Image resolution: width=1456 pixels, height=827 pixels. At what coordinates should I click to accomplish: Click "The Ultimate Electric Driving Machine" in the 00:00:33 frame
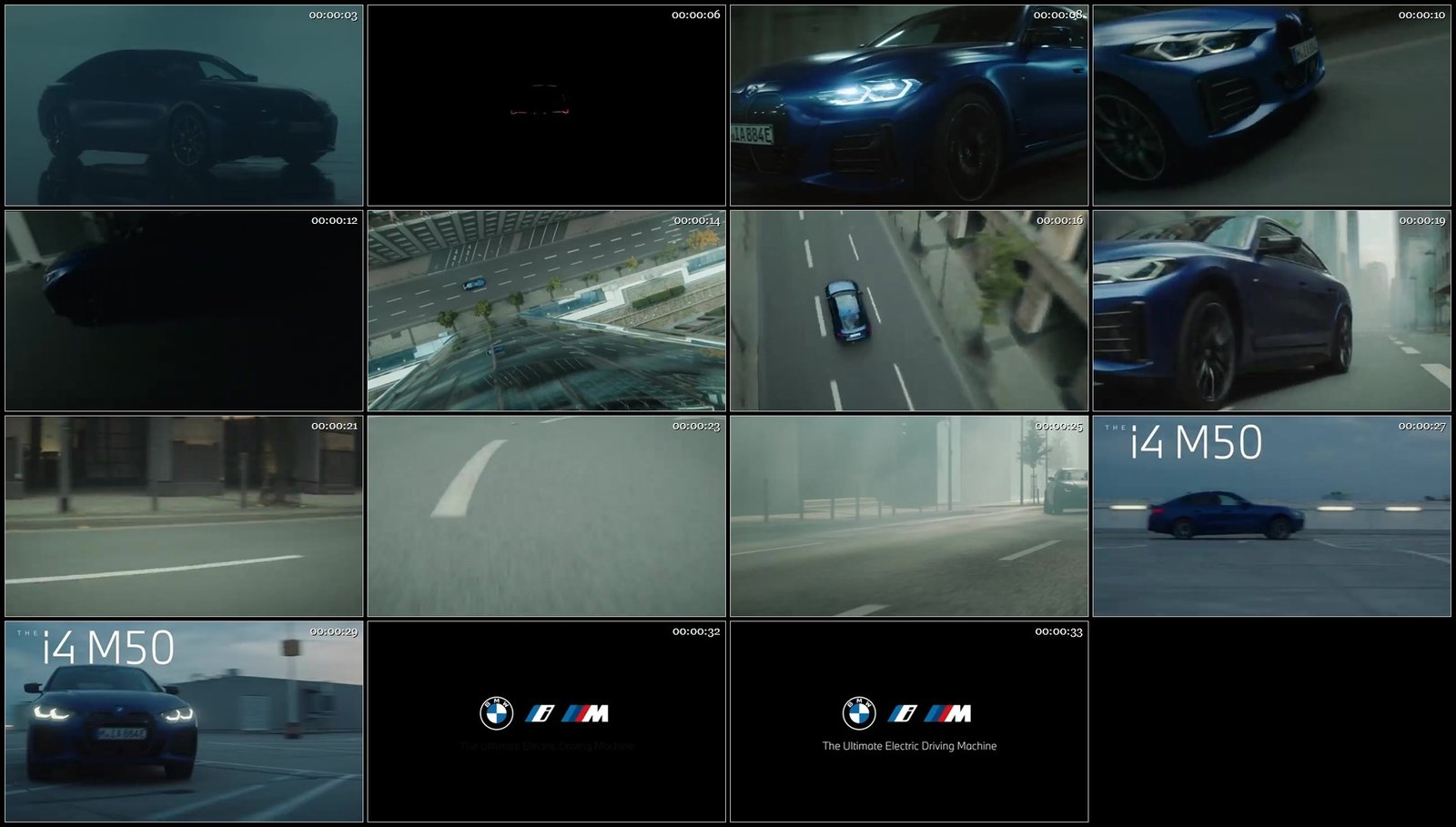(909, 746)
